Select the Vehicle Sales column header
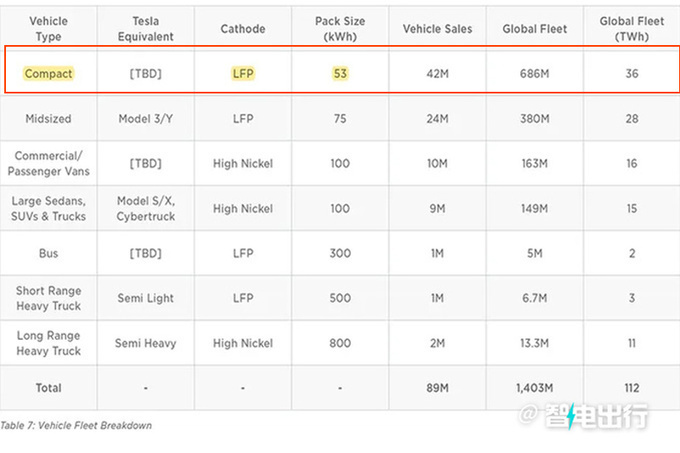This screenshot has height=453, width=680. 436,29
